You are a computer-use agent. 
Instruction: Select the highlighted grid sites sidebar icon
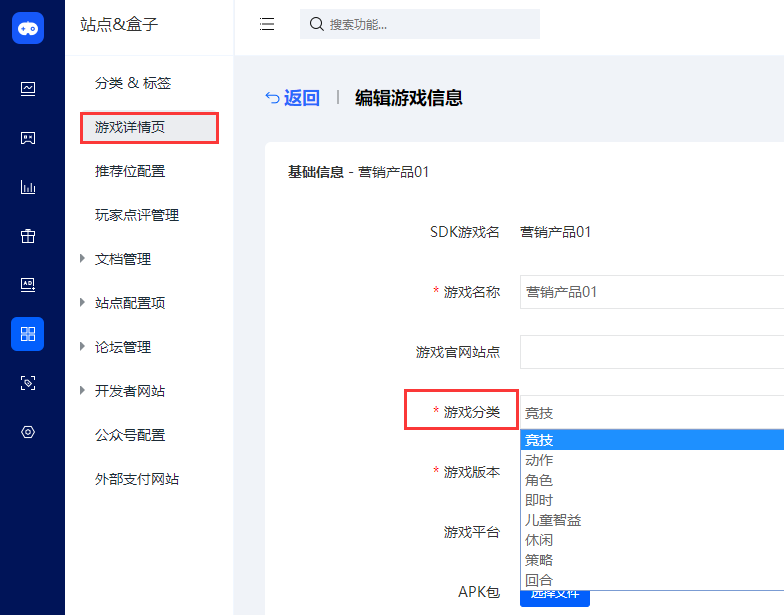point(28,334)
